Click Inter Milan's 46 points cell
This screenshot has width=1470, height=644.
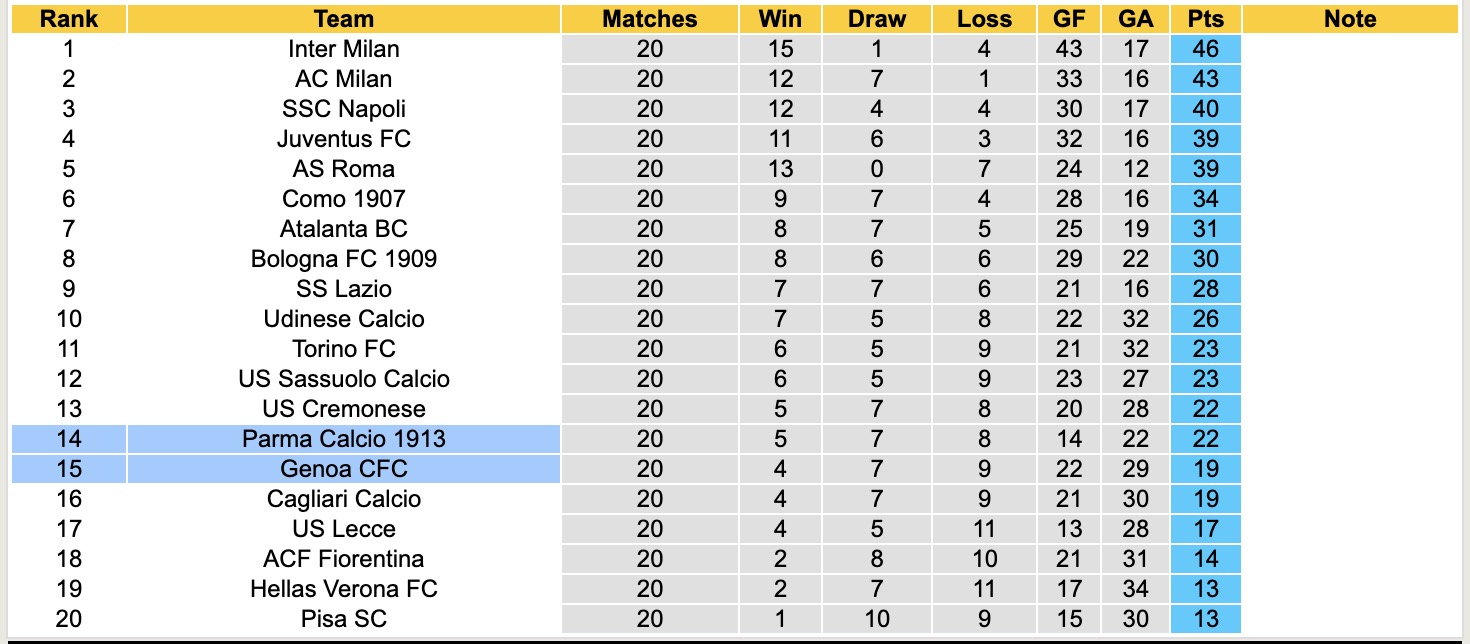(1206, 49)
